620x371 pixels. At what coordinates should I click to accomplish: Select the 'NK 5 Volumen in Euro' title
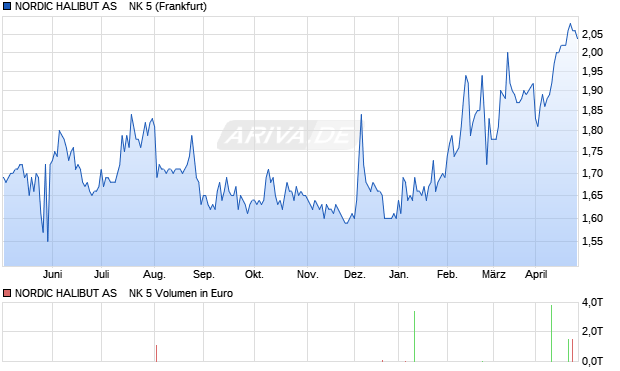[181, 293]
